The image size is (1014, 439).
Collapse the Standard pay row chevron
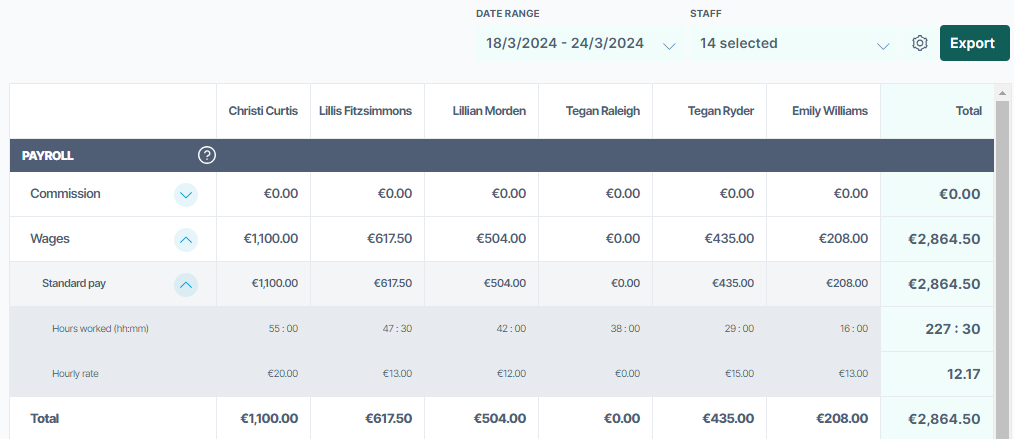click(x=186, y=284)
